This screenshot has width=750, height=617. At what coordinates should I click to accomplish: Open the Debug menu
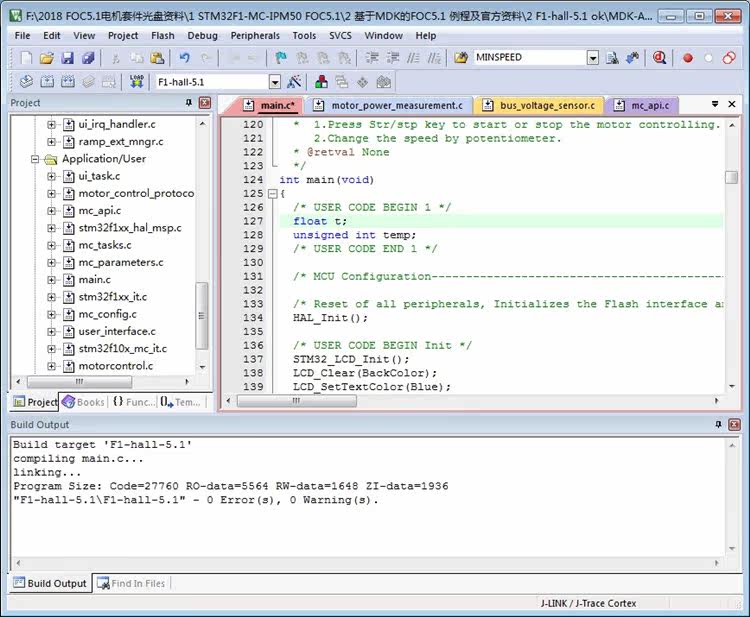click(202, 35)
